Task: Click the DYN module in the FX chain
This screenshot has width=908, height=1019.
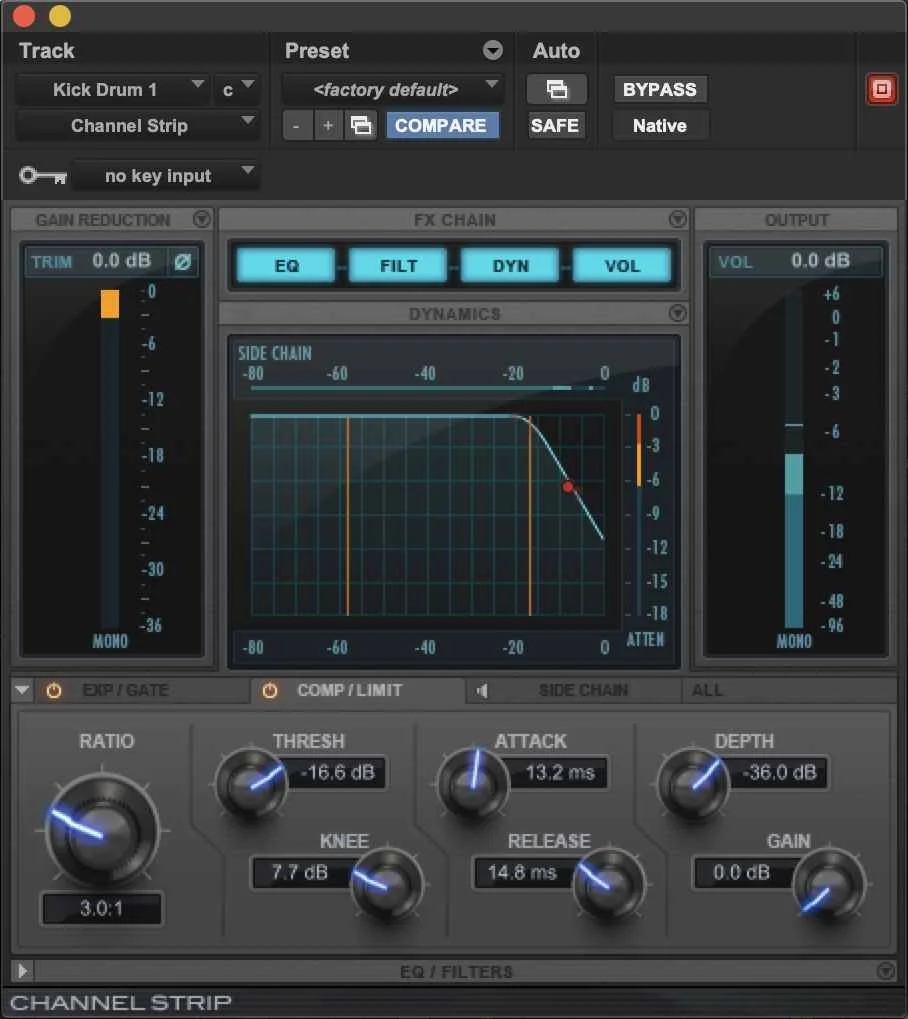Action: [510, 266]
